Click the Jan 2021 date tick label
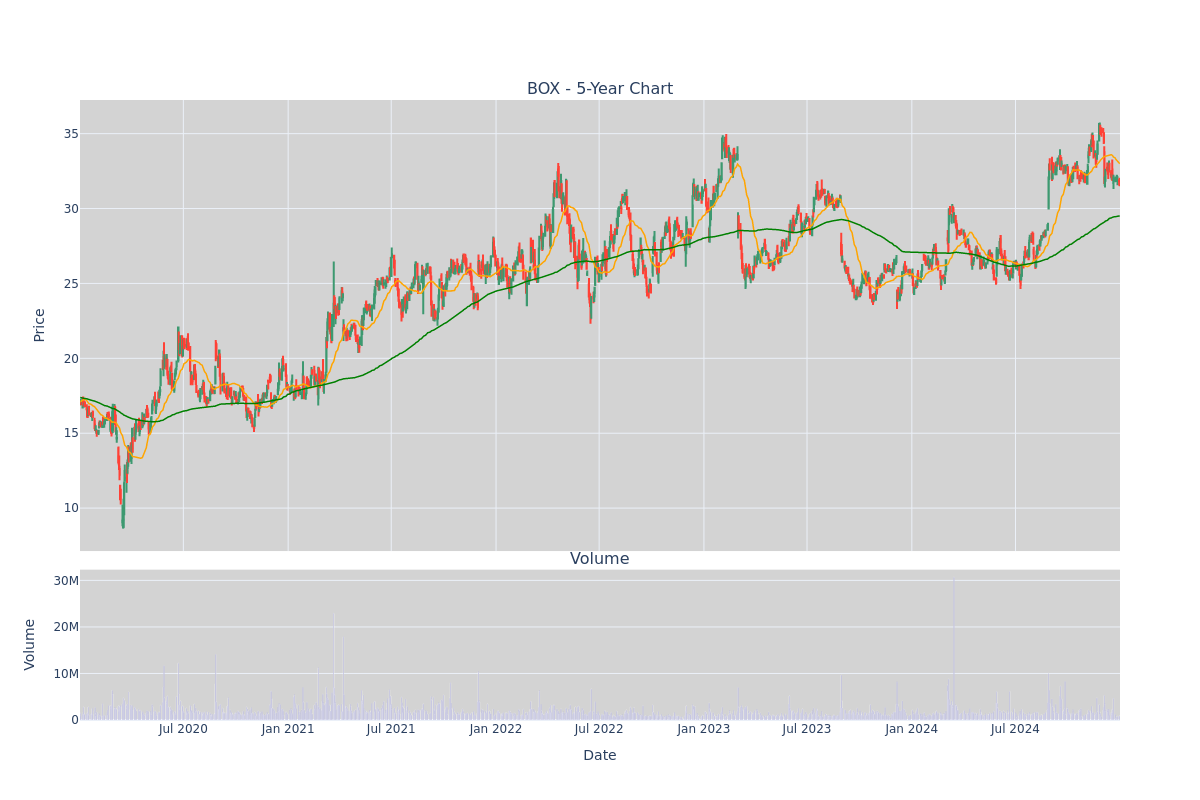The image size is (1200, 800). 288,729
